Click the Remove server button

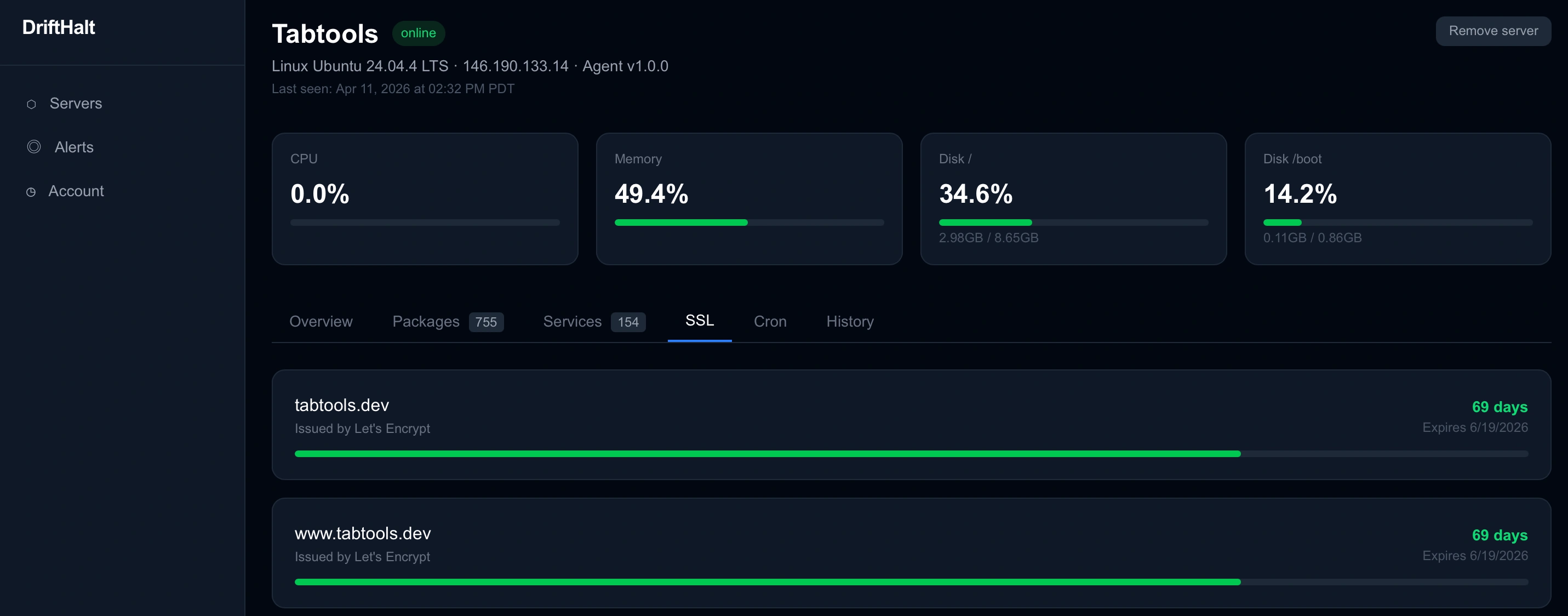tap(1493, 31)
